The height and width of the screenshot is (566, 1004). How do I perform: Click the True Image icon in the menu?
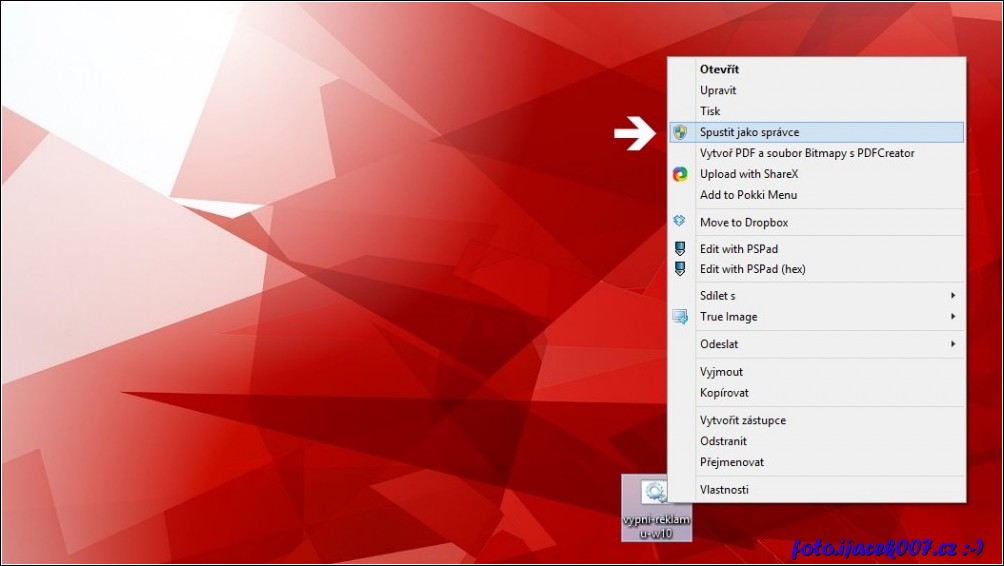[680, 317]
